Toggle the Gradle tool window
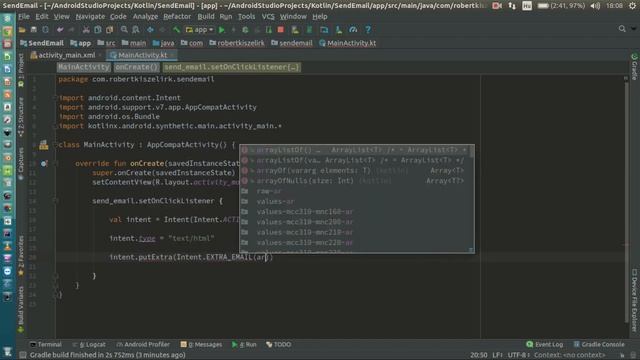Image resolution: width=640 pixels, height=360 pixels. pyautogui.click(x=634, y=66)
